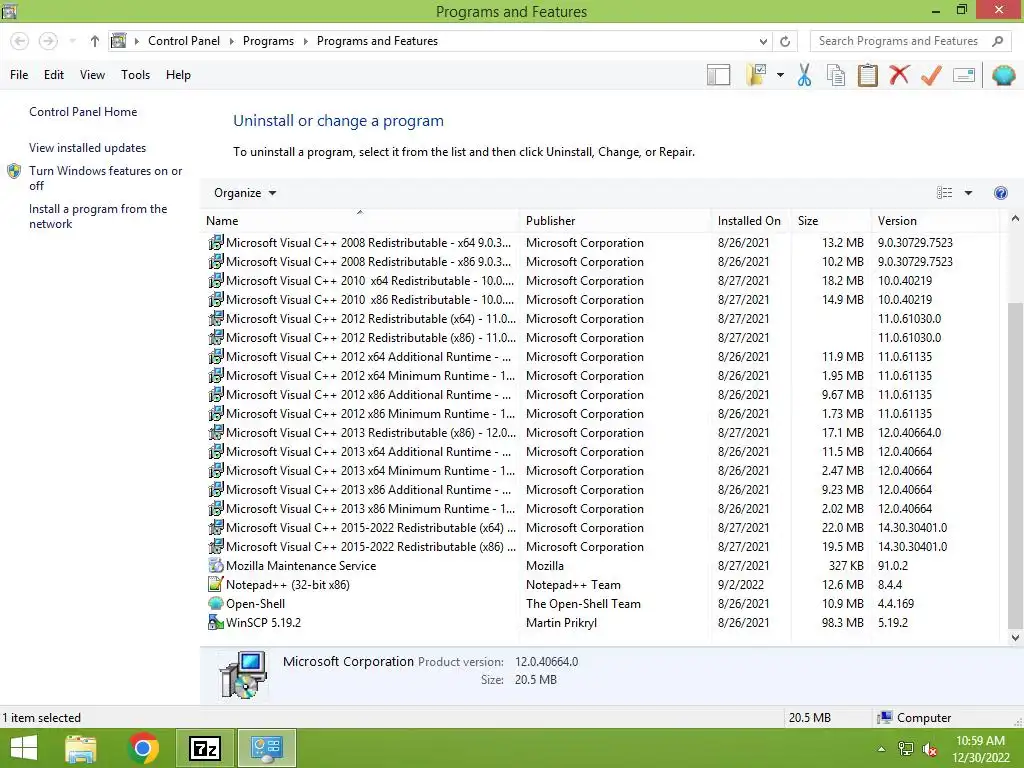
Task: Show hidden tray icons arrow
Action: tap(881, 749)
